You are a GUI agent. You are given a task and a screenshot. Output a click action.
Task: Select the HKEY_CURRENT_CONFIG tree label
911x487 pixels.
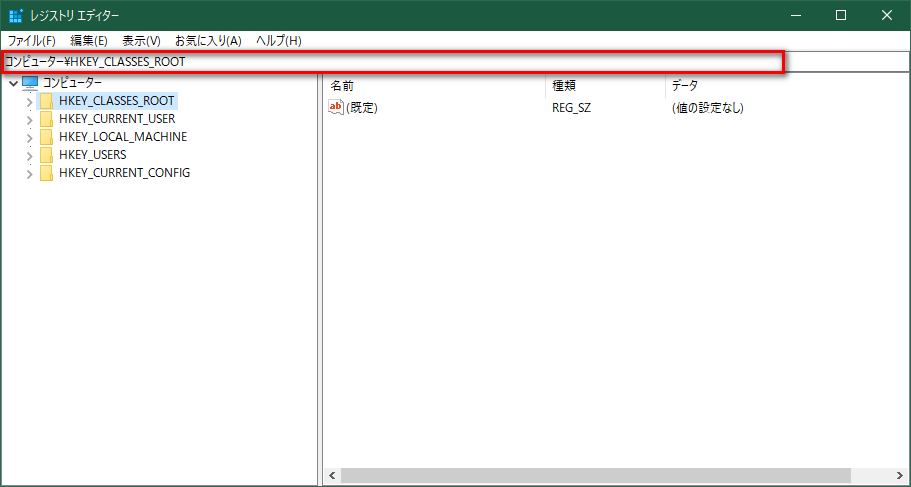[x=124, y=173]
